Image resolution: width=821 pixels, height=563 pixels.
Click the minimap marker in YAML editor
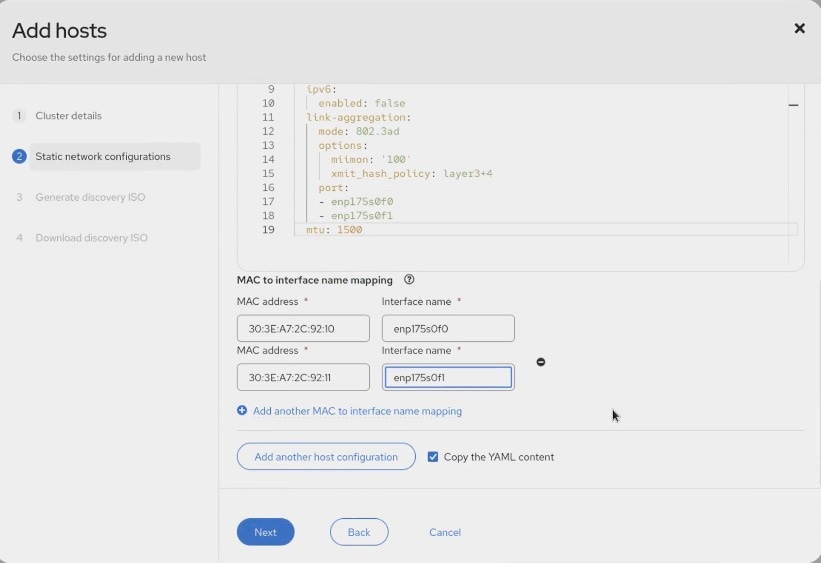(793, 105)
